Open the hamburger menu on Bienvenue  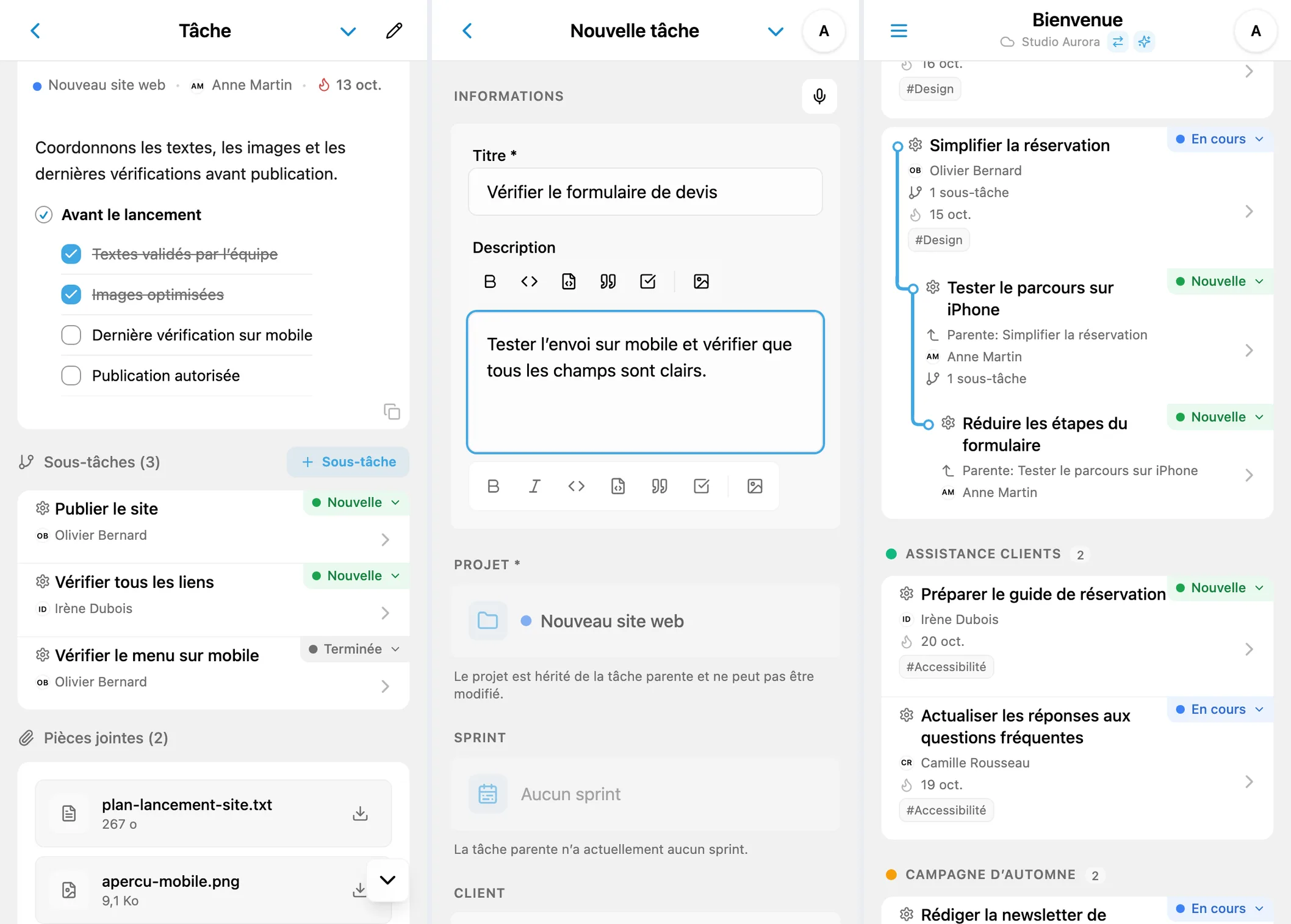899,30
